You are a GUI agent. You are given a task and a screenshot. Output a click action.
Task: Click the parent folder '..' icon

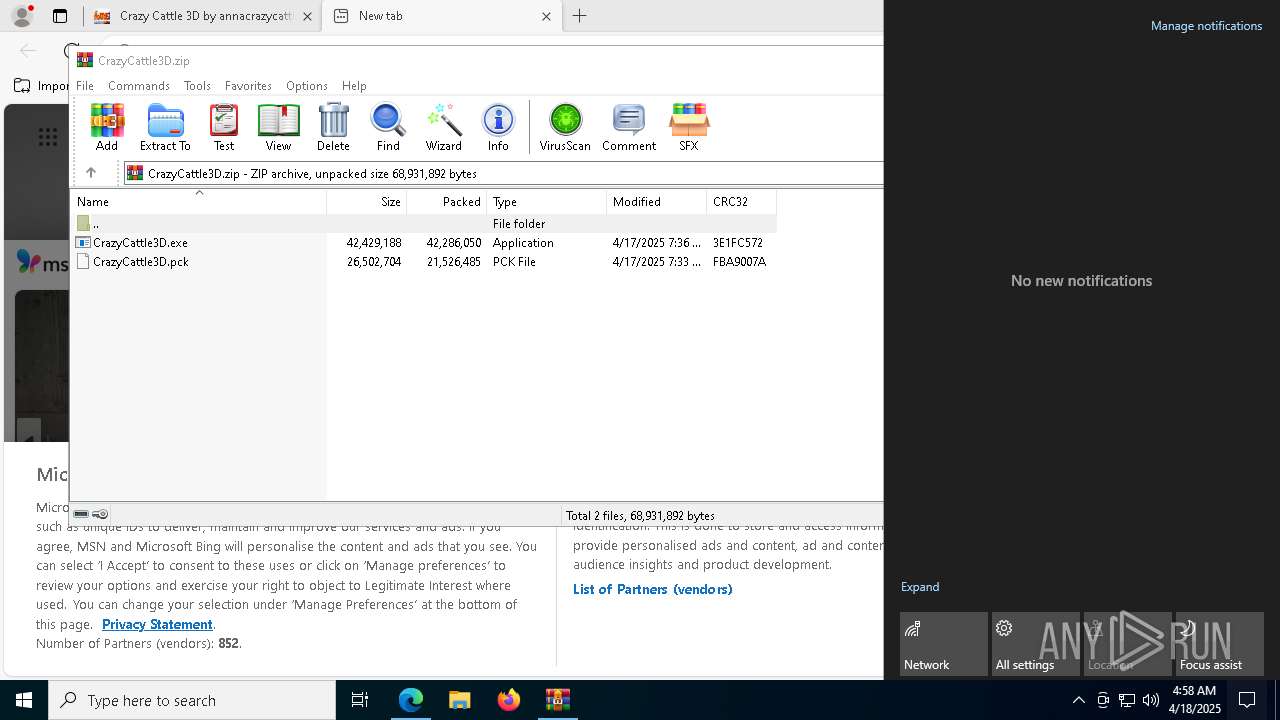coord(83,223)
